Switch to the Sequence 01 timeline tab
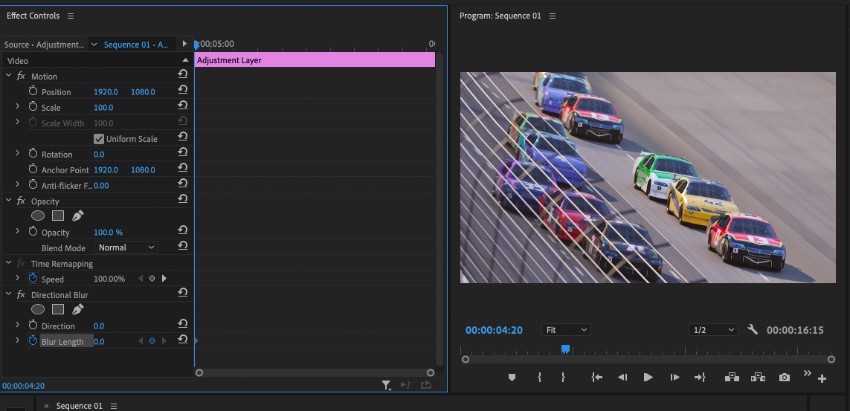 pyautogui.click(x=79, y=405)
